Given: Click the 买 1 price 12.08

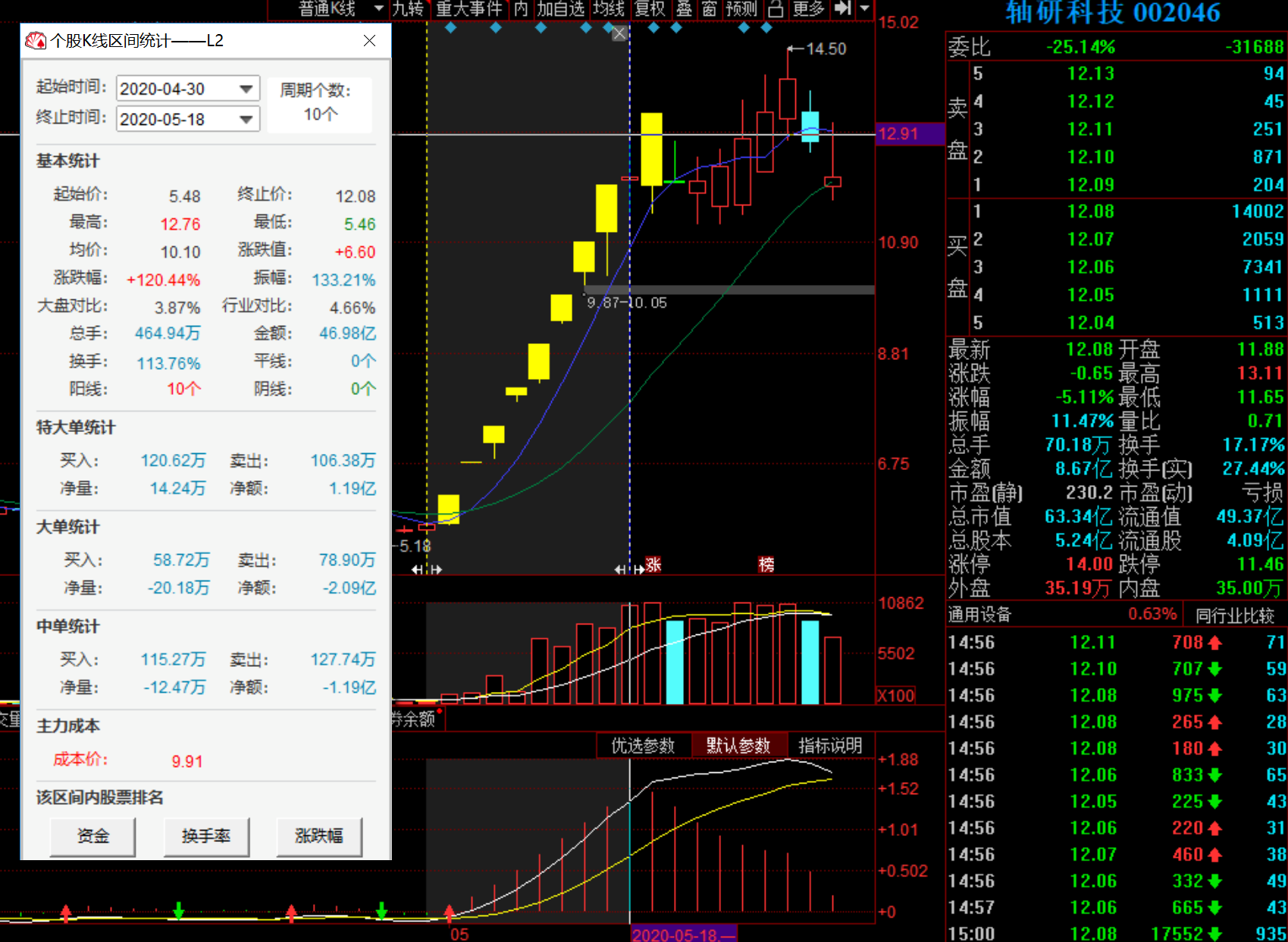Looking at the screenshot, I should tap(1091, 211).
